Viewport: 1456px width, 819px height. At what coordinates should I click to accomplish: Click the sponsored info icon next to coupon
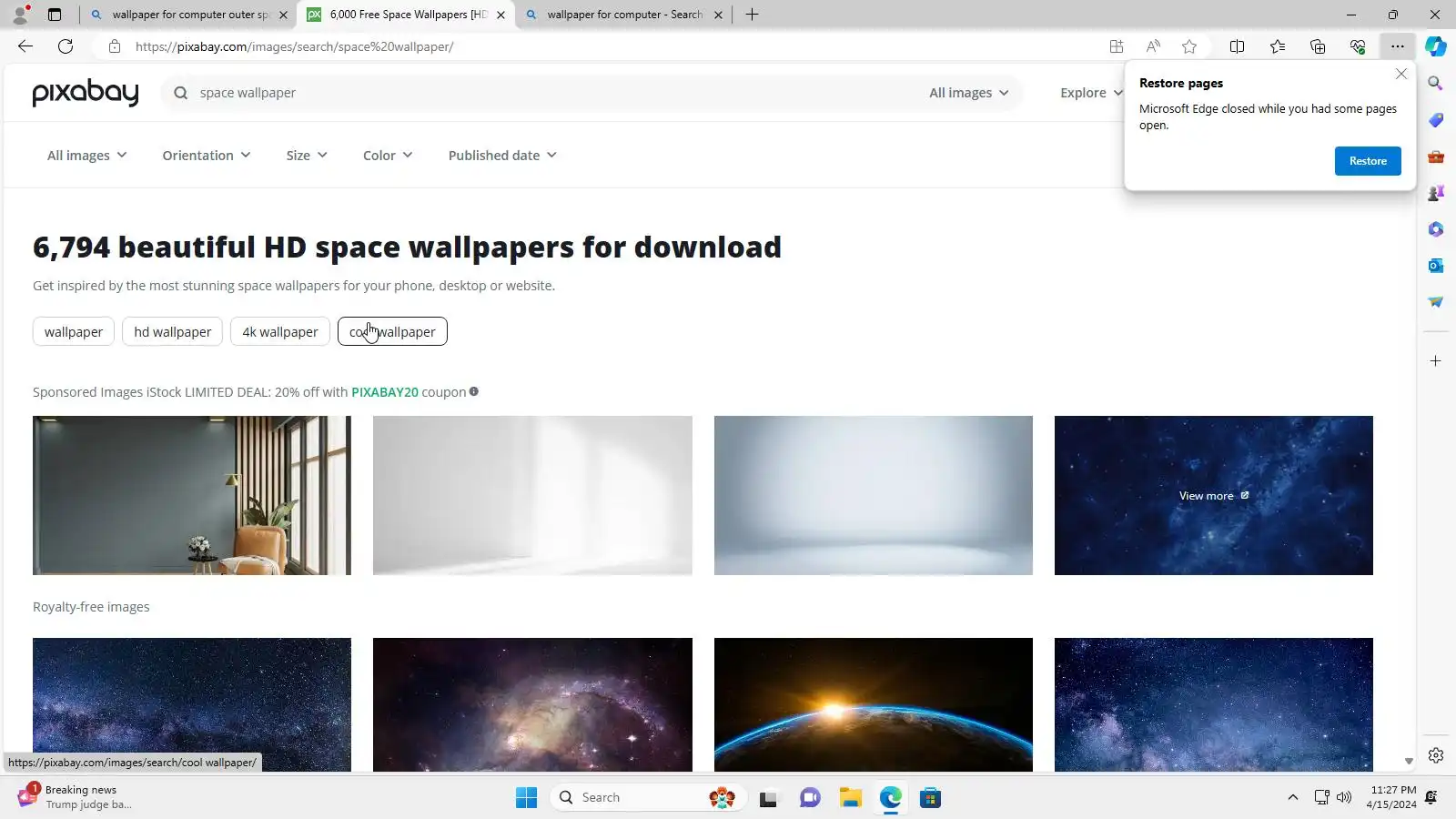tap(474, 392)
